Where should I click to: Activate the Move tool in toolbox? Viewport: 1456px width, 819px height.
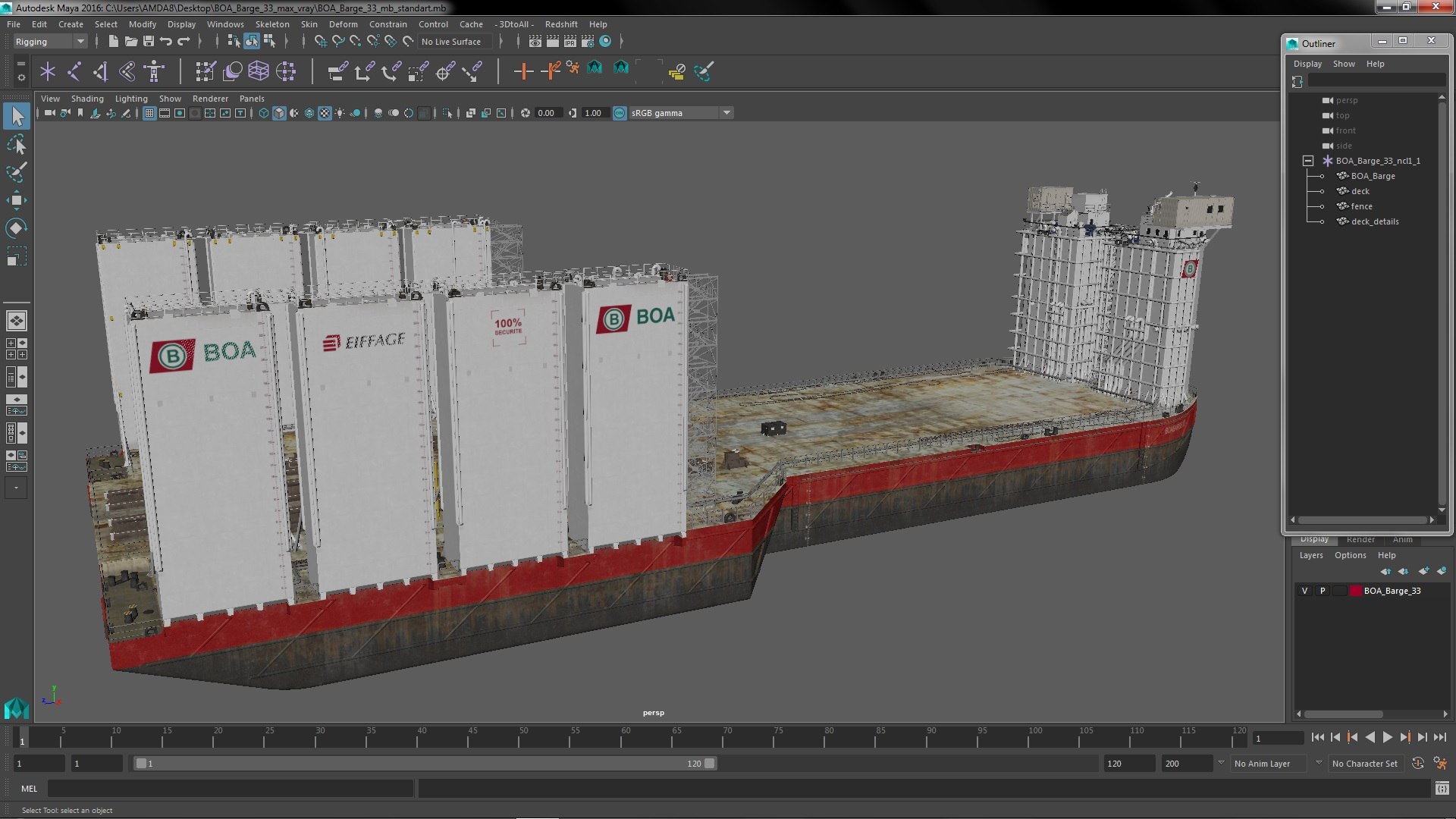coord(17,200)
